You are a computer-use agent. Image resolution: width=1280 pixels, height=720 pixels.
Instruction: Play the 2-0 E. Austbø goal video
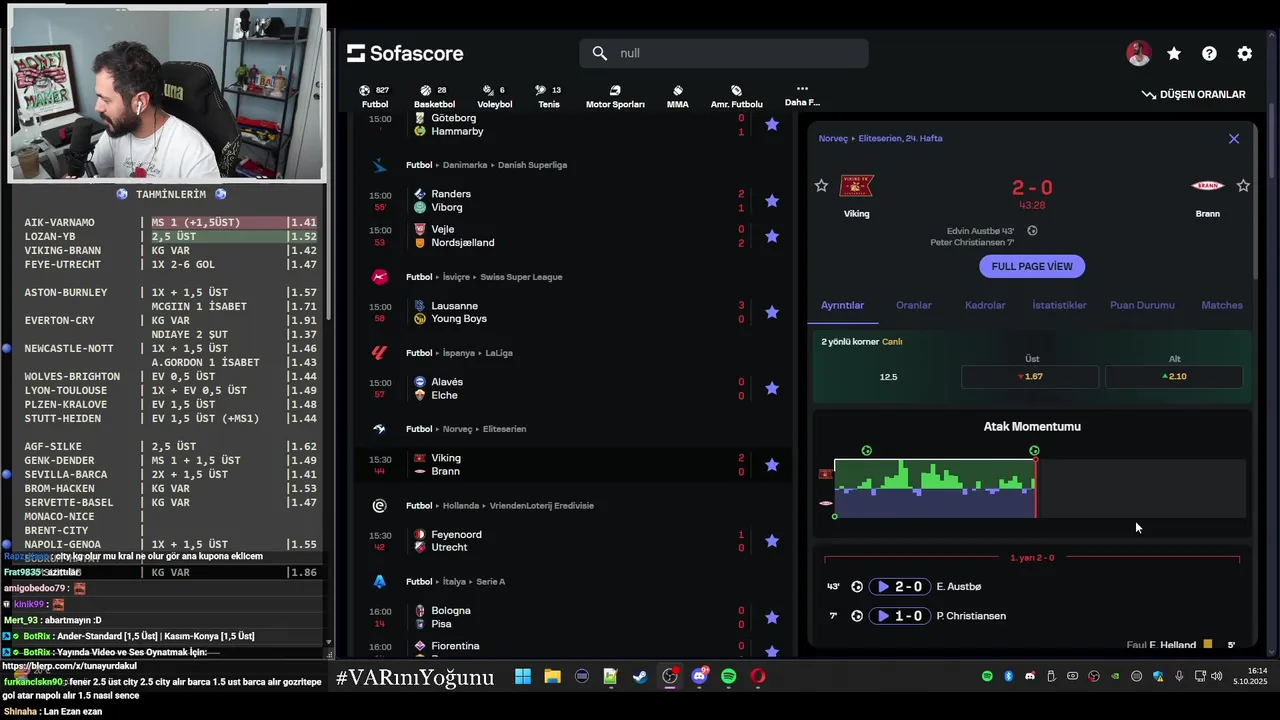point(900,587)
